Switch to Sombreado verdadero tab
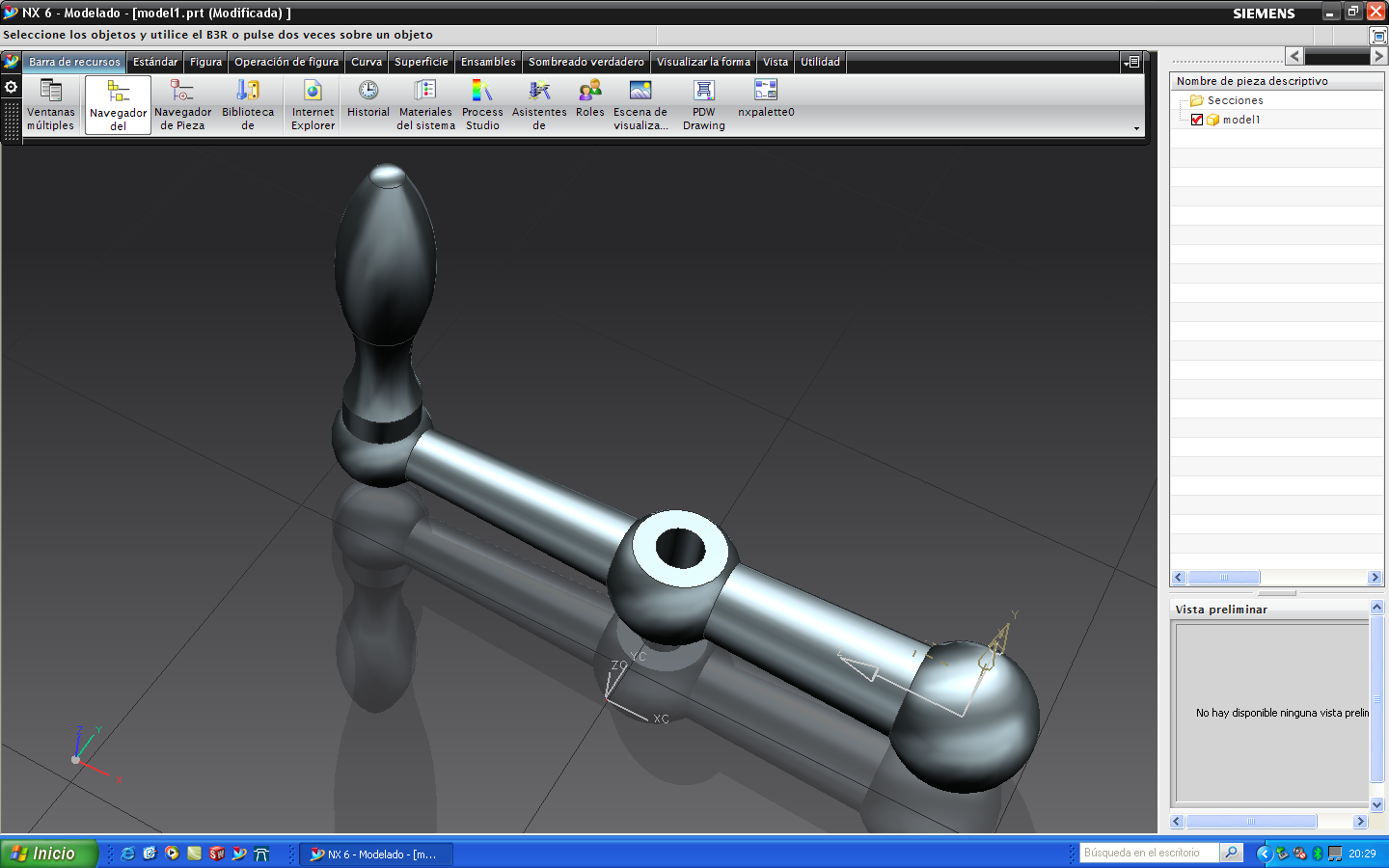This screenshot has height=868, width=1389. [x=586, y=62]
